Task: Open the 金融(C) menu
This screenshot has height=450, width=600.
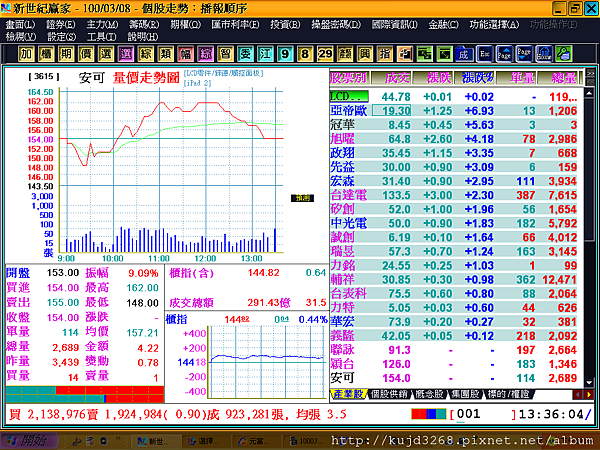Action: [443, 24]
